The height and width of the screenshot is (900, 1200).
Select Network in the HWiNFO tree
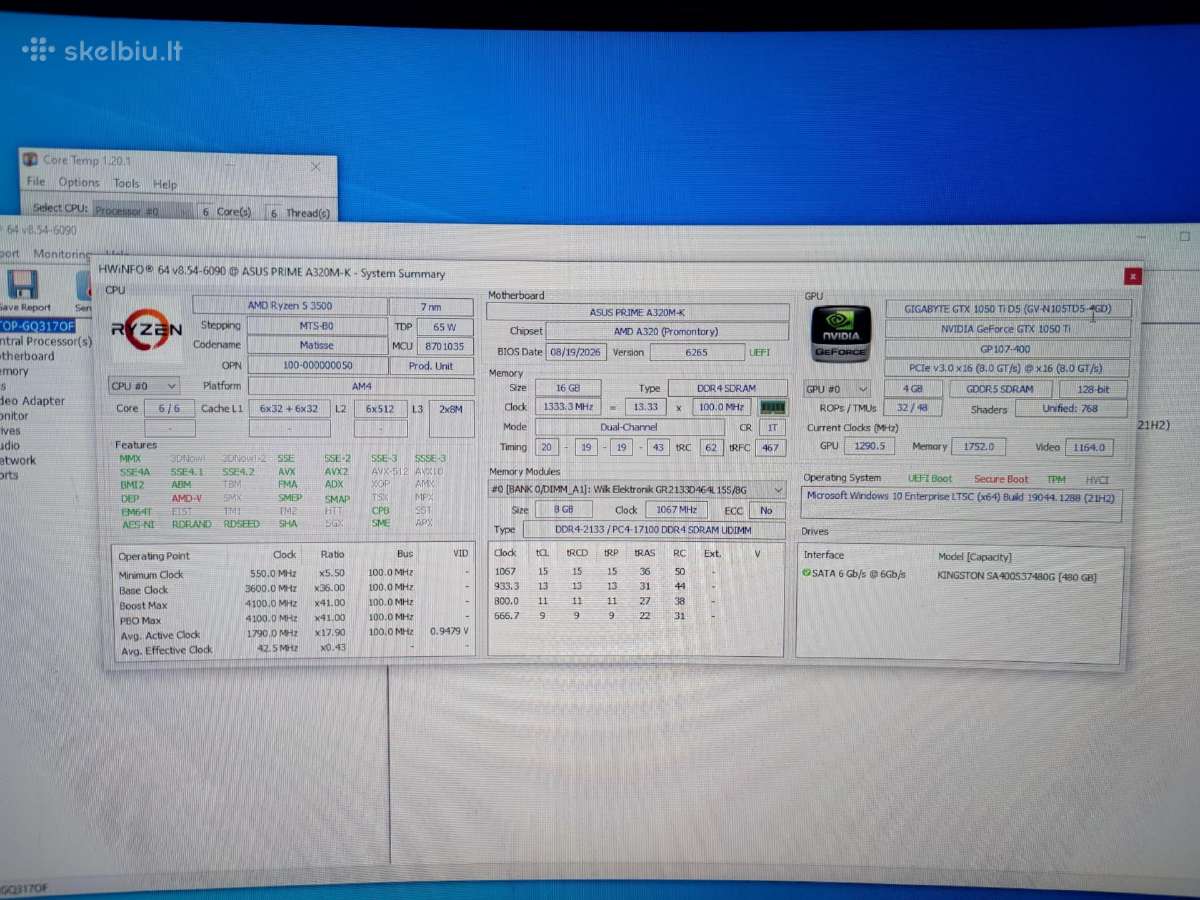[x=18, y=461]
